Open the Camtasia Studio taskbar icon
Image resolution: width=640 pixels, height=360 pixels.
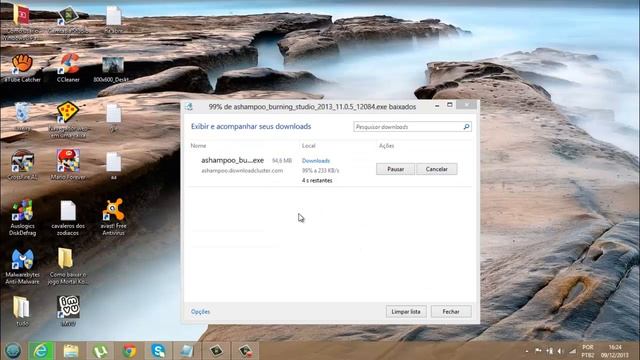(x=216, y=351)
